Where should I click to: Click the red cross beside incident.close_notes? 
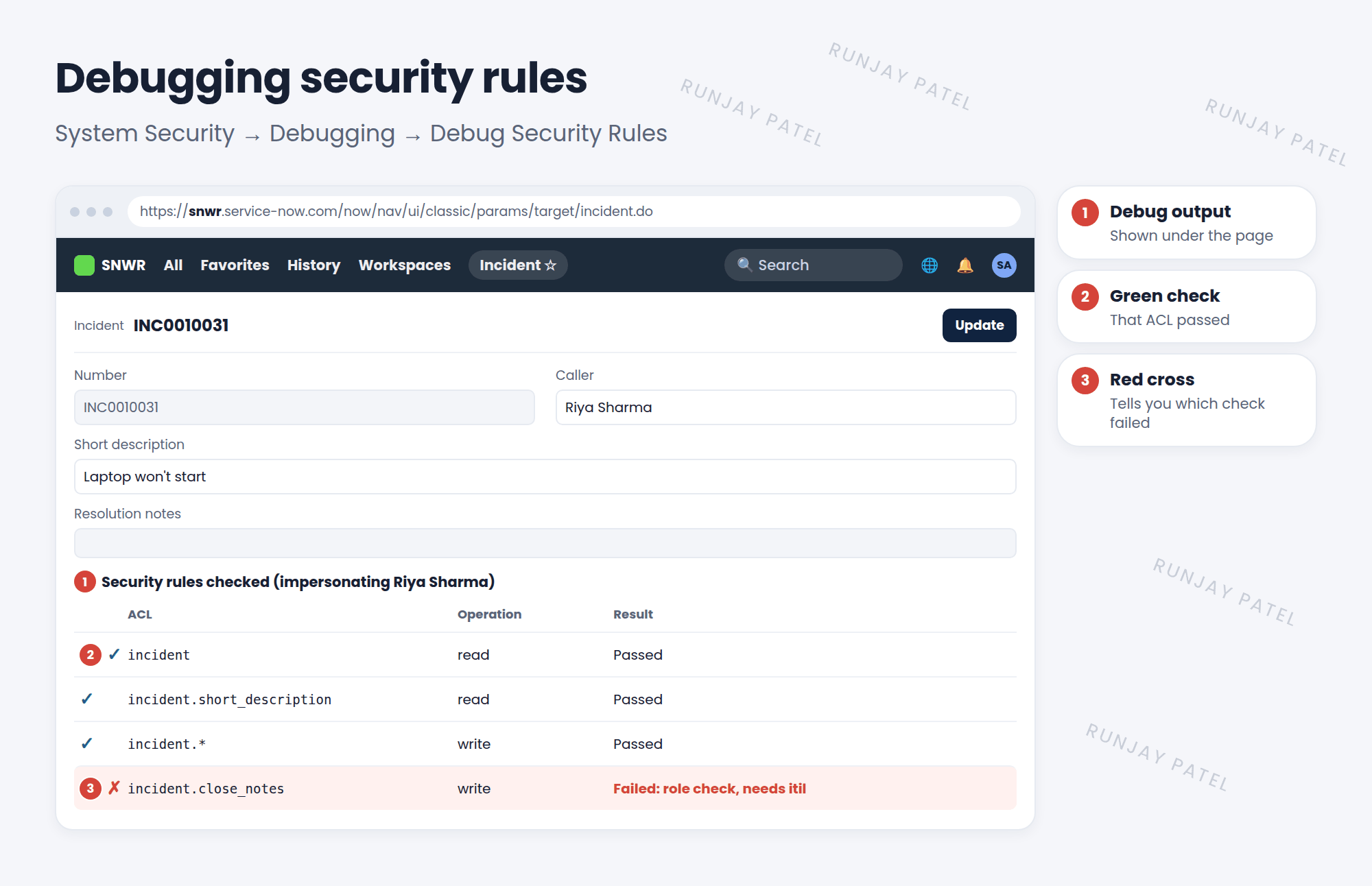[115, 788]
